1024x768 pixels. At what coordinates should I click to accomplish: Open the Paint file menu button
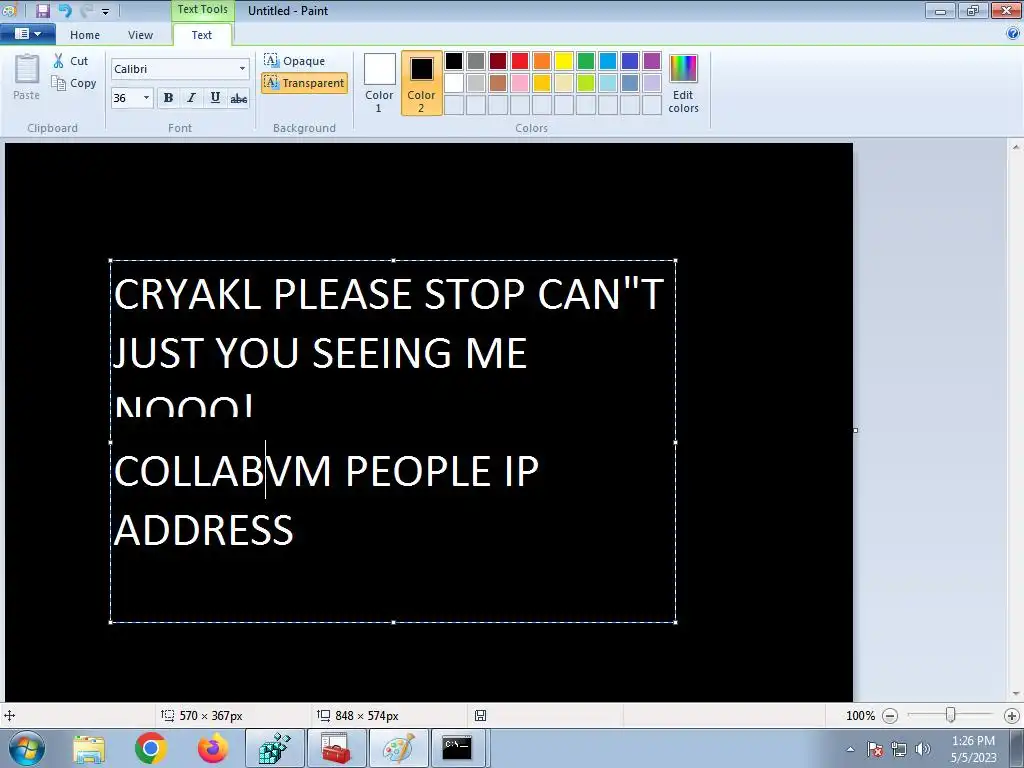(x=27, y=34)
